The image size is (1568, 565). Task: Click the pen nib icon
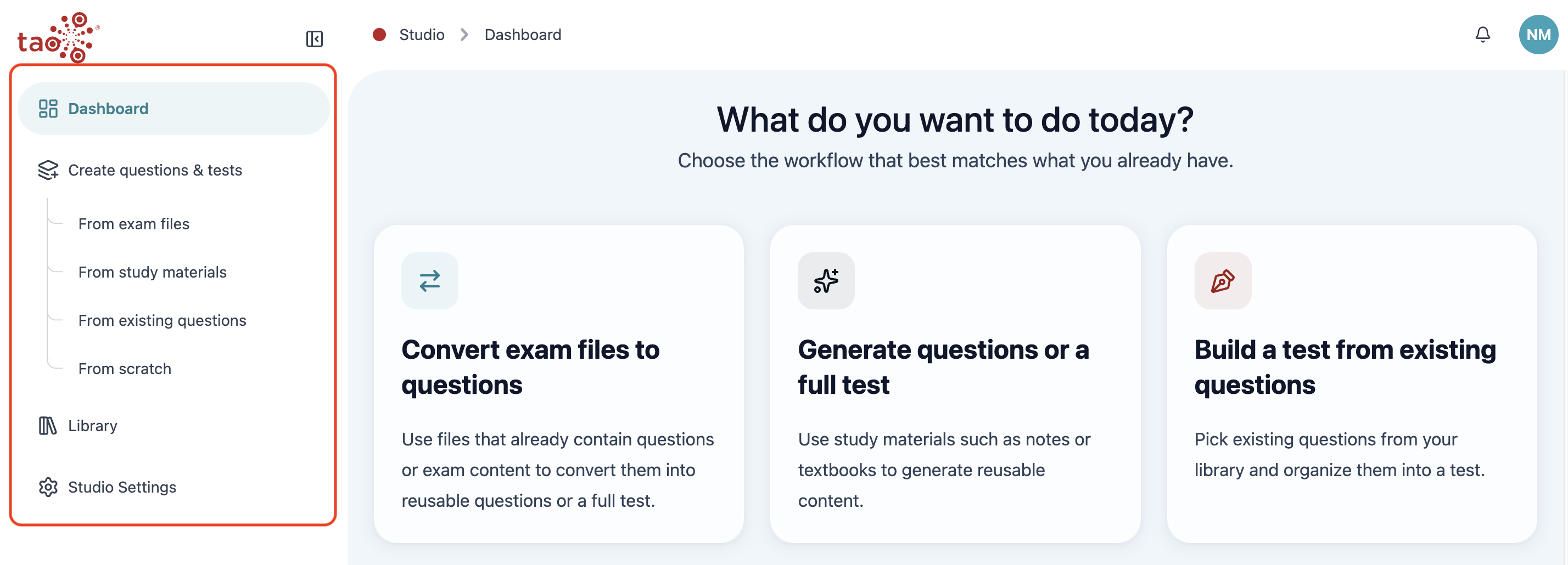pos(1222,280)
